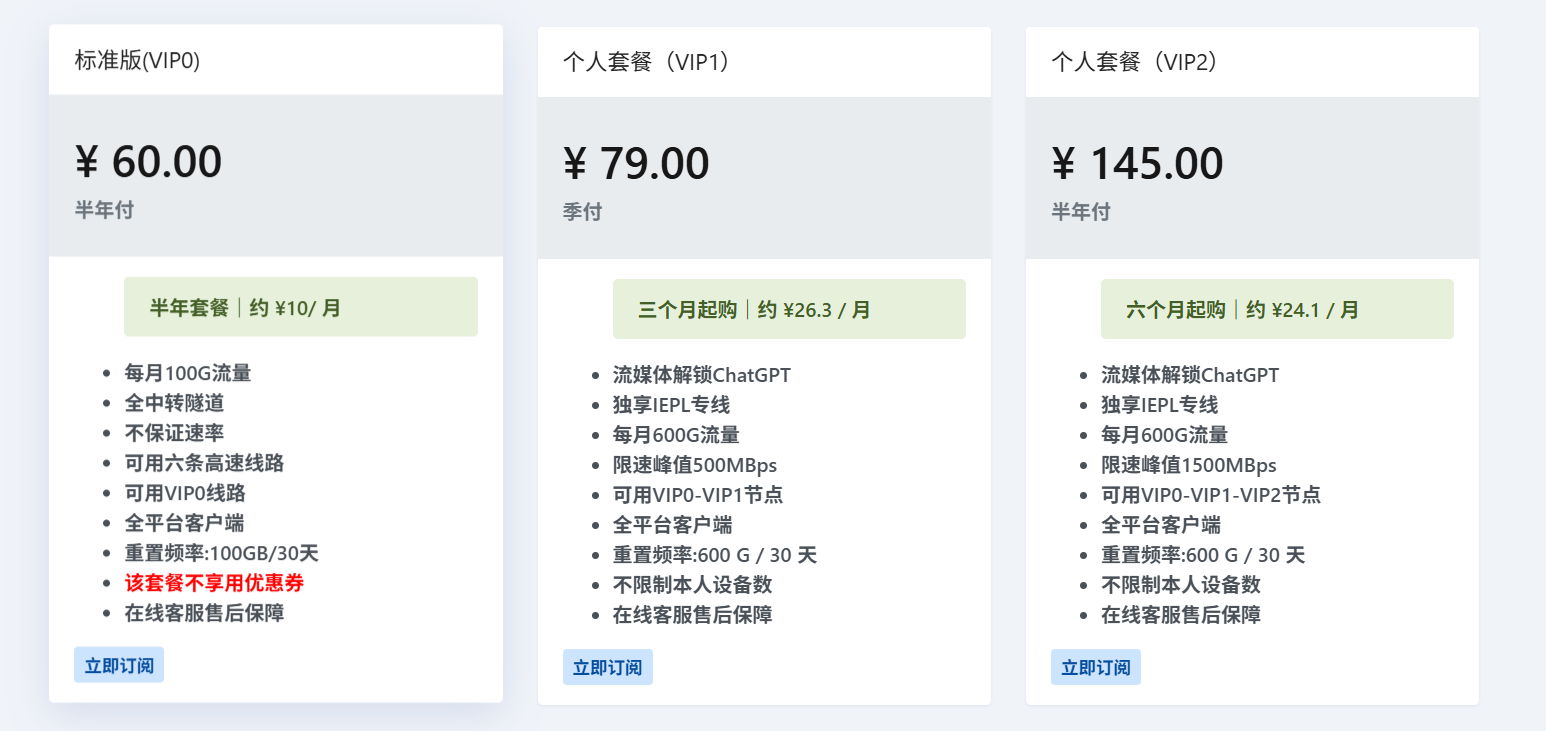
Task: Click the ¥60.00 price label
Action: tap(147, 163)
